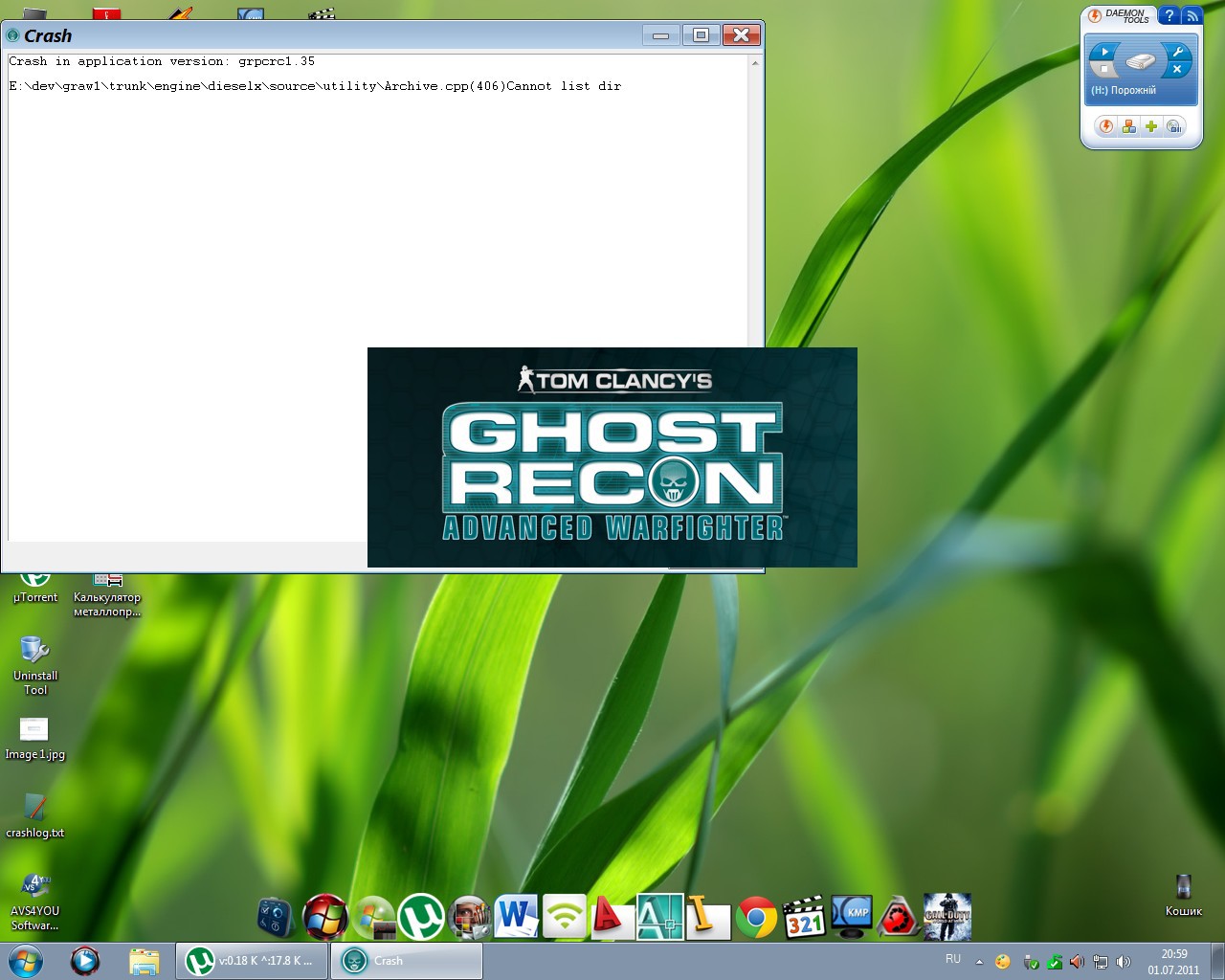Click the Daemon Tools disc image icon
This screenshot has width=1225, height=980.
point(1174,126)
